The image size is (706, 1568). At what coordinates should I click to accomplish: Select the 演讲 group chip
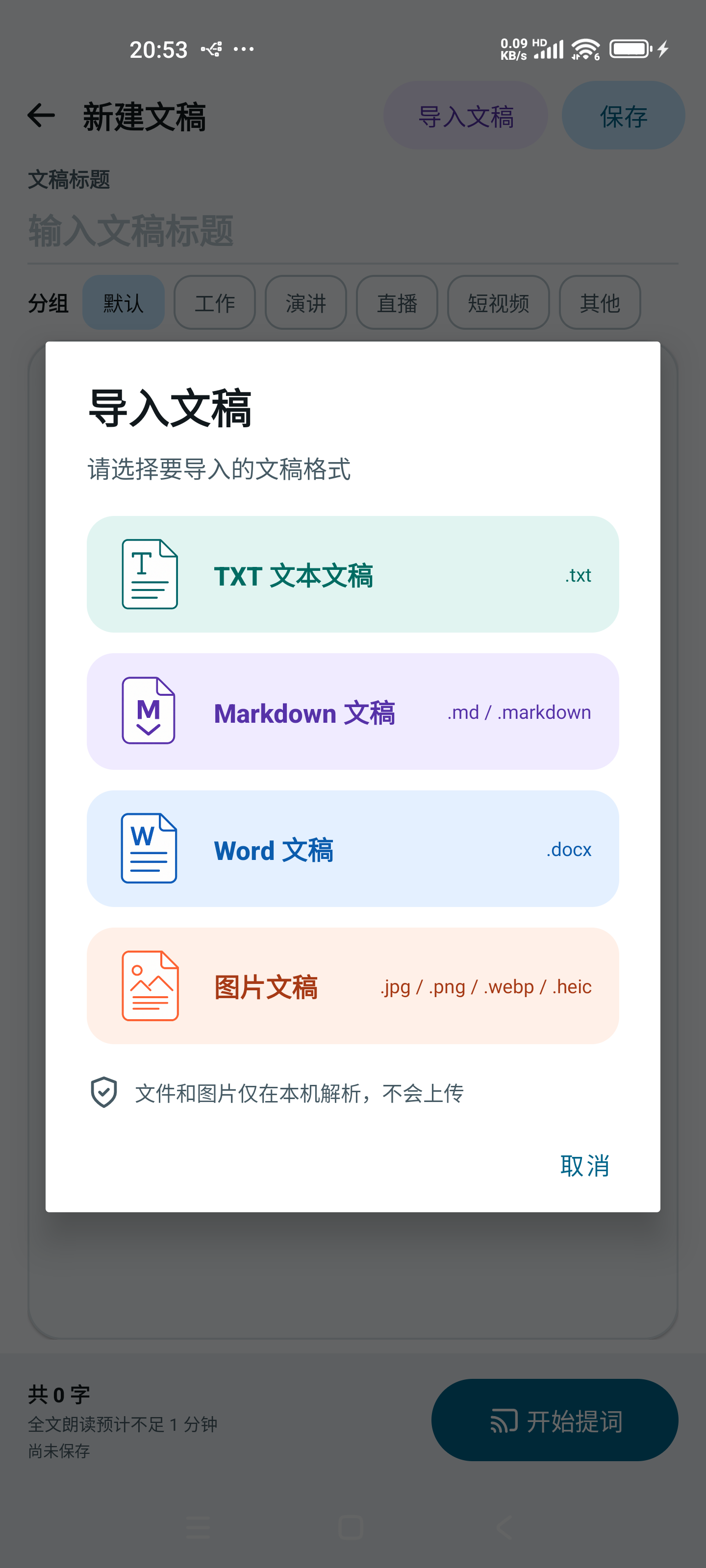click(x=306, y=302)
